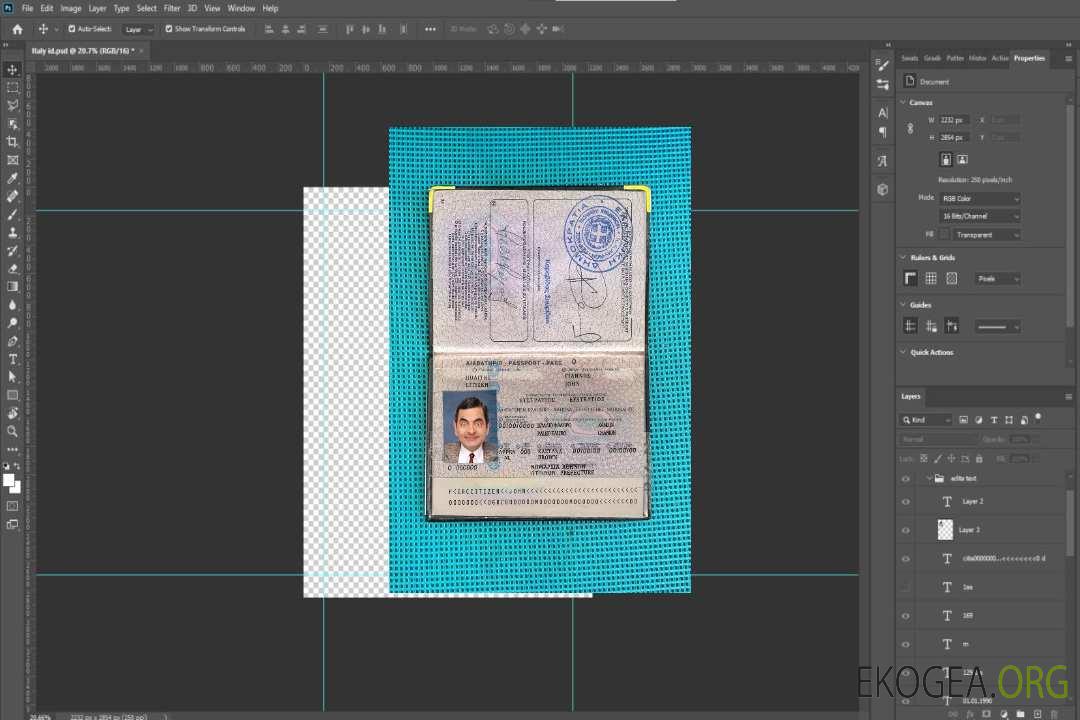The image size is (1080, 720).
Task: Select the Blur tool
Action: tap(12, 305)
